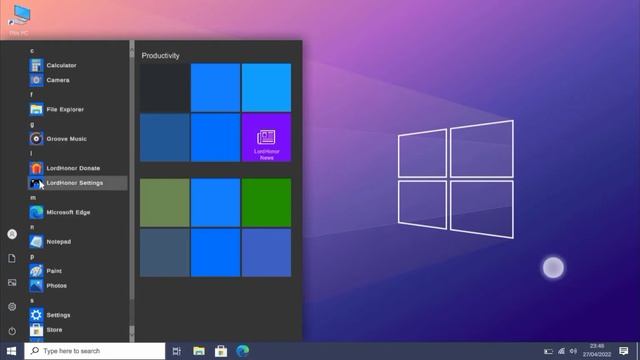This screenshot has height=360, width=640.
Task: Launch Groove Music
Action: point(78,139)
